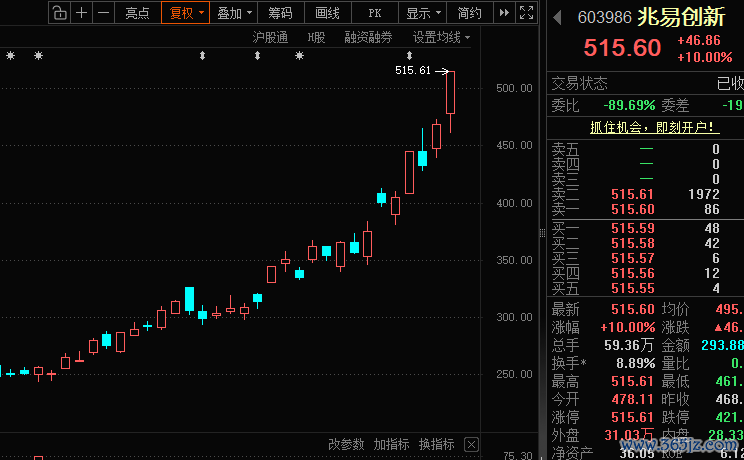Click the diamond event marker below 设置均线
Image resolution: width=744 pixels, height=460 pixels.
click(x=409, y=56)
